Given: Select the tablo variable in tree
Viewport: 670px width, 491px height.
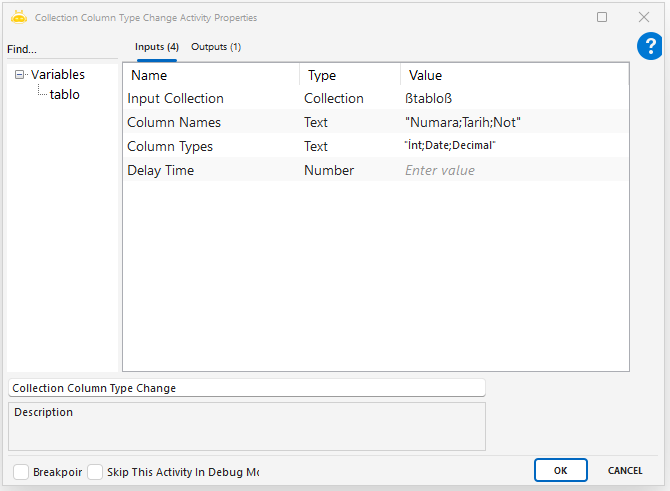Looking at the screenshot, I should click(x=65, y=95).
